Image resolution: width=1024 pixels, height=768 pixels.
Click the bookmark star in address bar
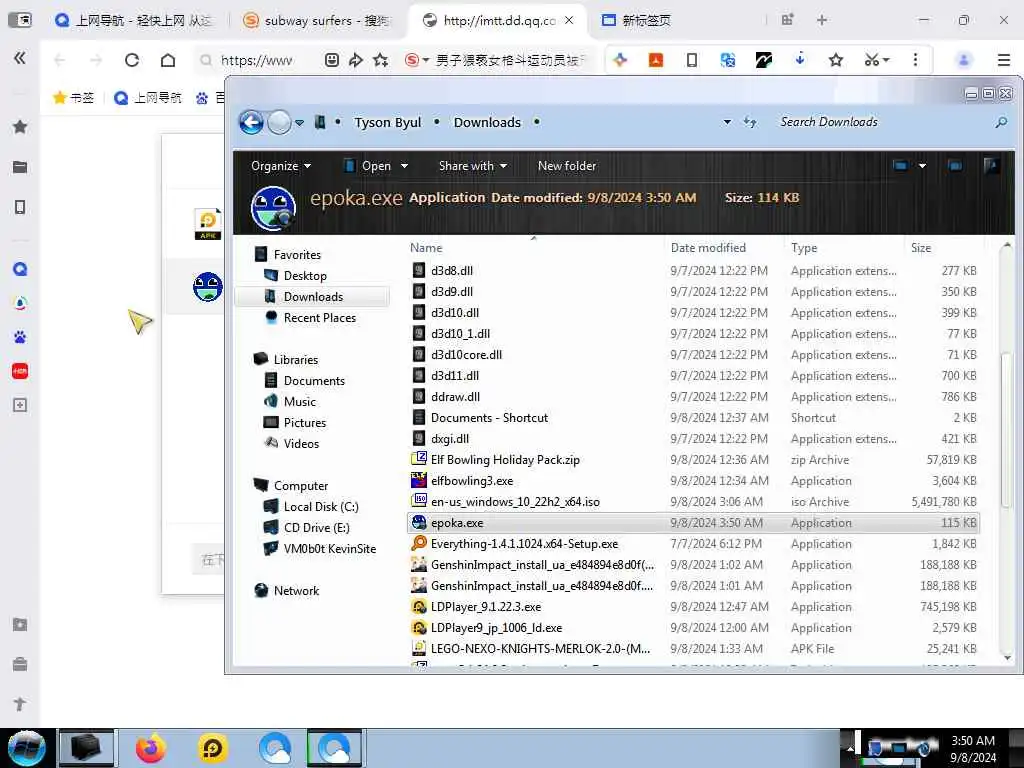pos(381,60)
